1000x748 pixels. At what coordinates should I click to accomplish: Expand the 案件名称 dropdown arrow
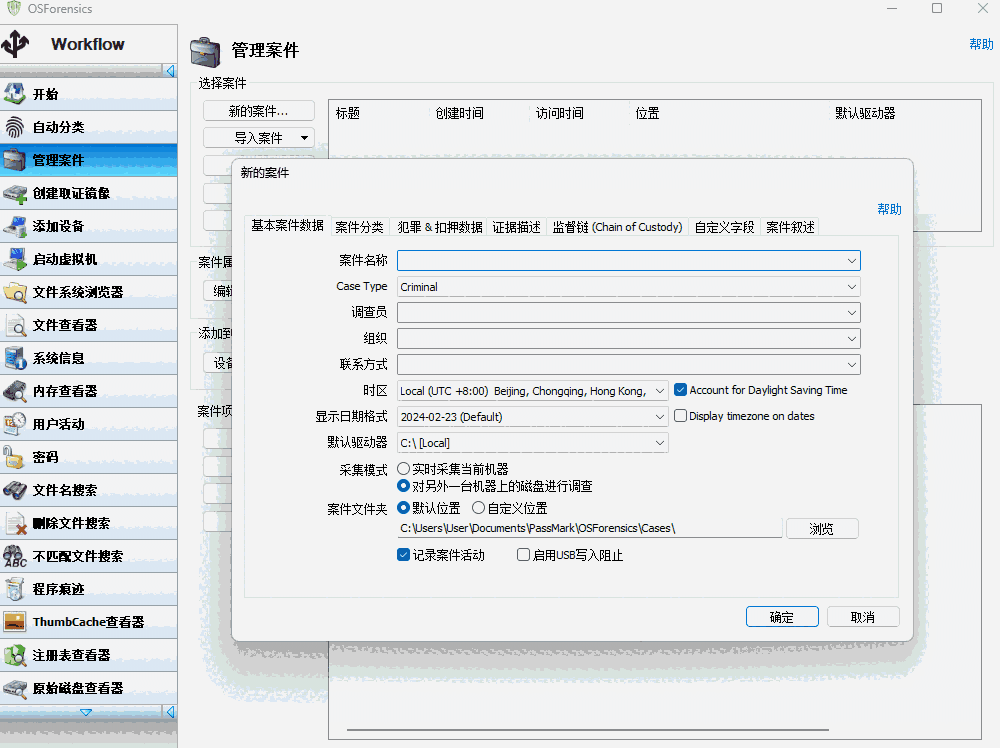851,260
